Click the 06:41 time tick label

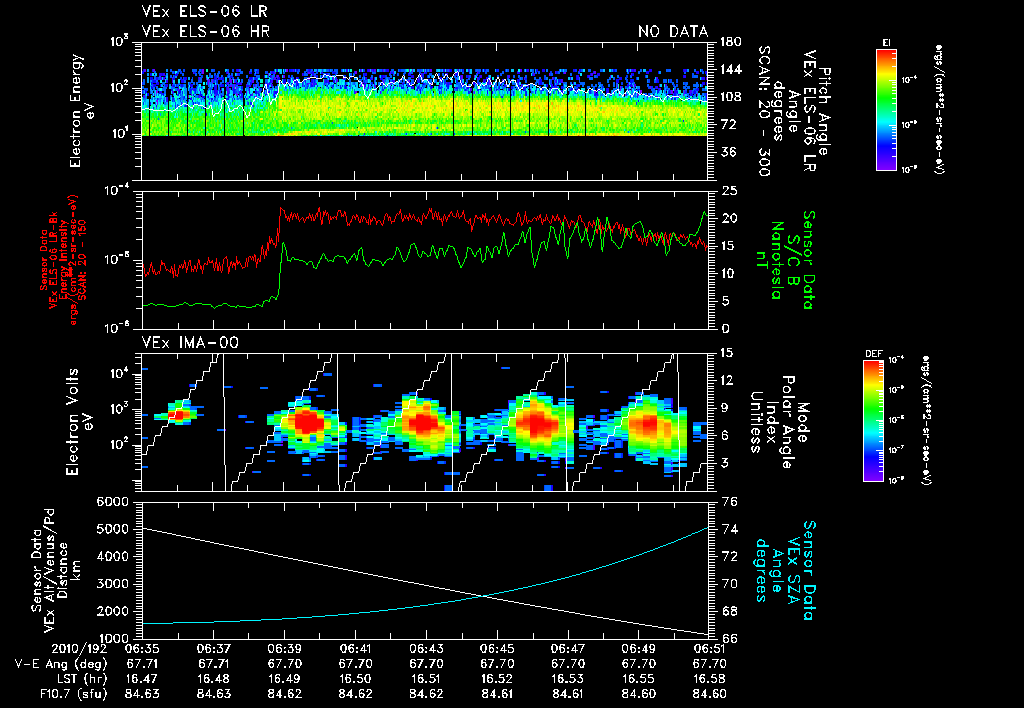[355, 647]
